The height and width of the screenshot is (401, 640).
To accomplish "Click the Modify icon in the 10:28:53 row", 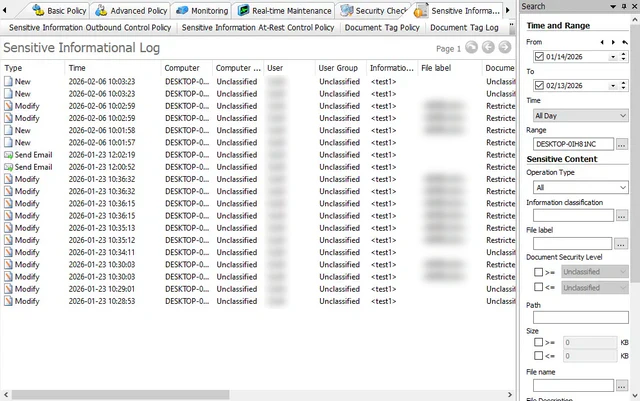I will [9, 301].
